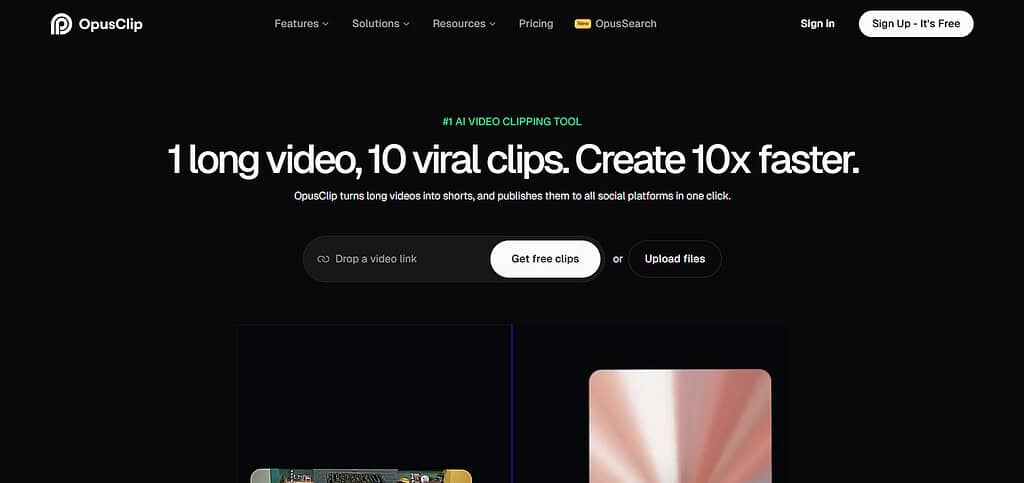Go to the Pricing page
Image resolution: width=1024 pixels, height=483 pixels.
(536, 23)
